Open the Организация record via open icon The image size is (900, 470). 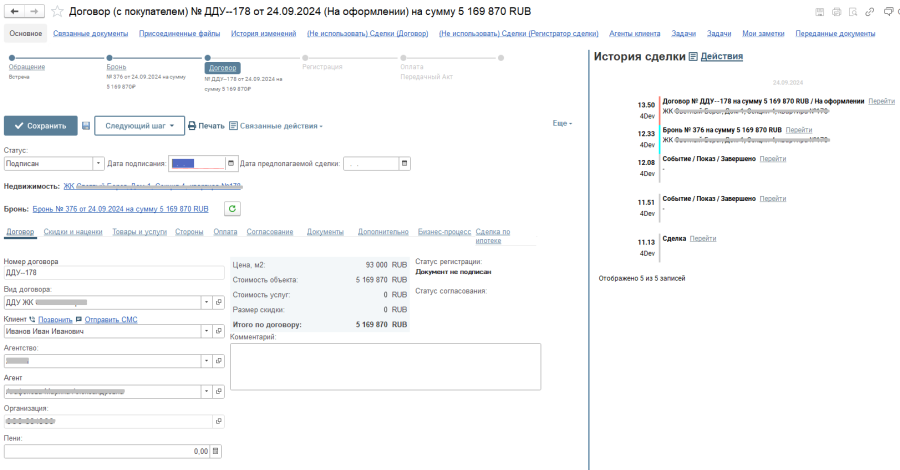pos(218,421)
